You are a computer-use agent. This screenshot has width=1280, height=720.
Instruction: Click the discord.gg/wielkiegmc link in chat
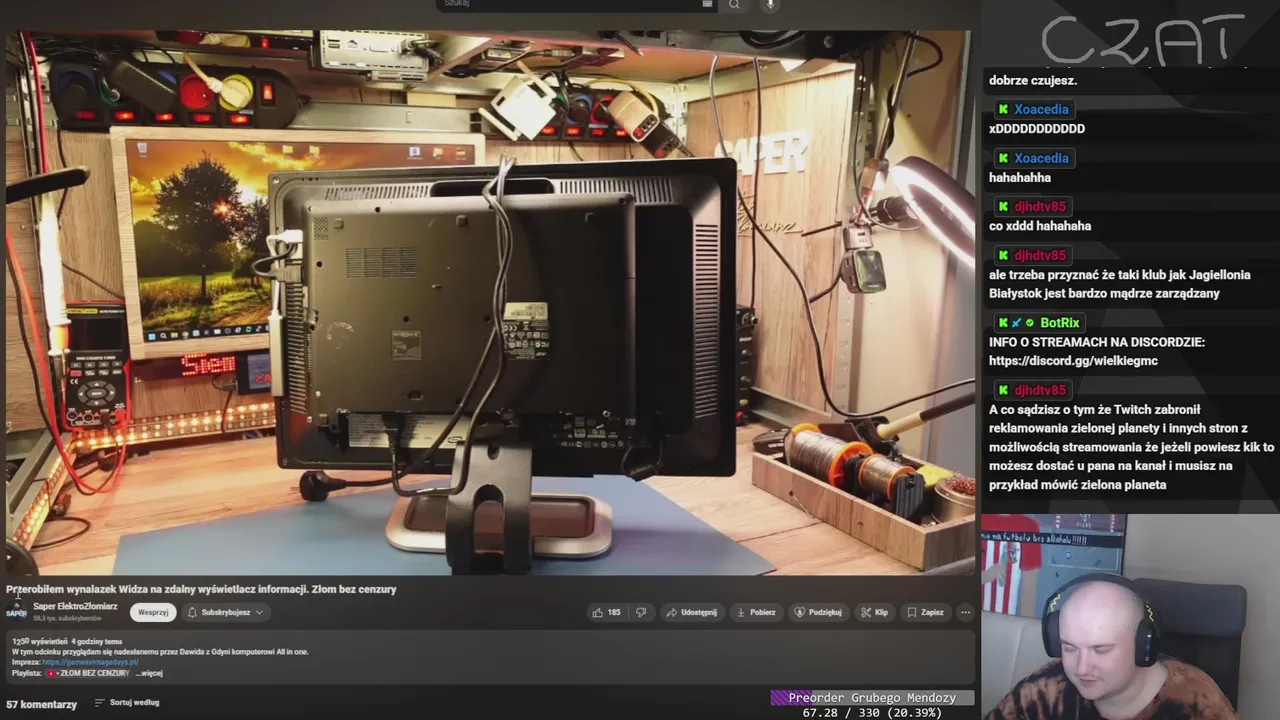[1073, 361]
